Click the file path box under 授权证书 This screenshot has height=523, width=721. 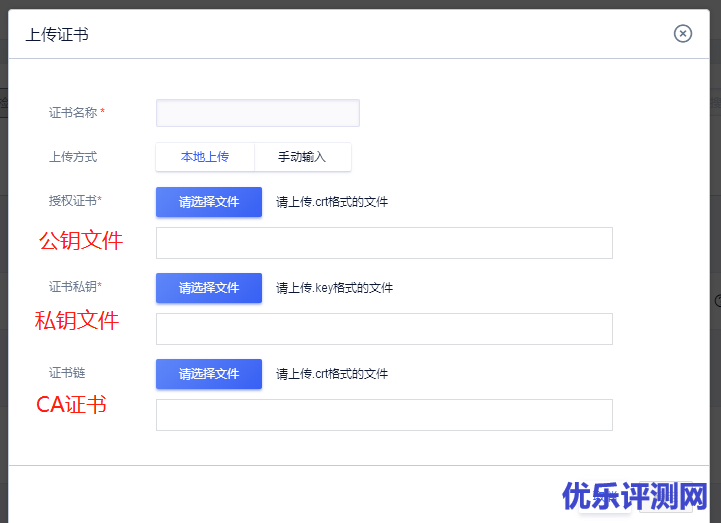[x=384, y=243]
